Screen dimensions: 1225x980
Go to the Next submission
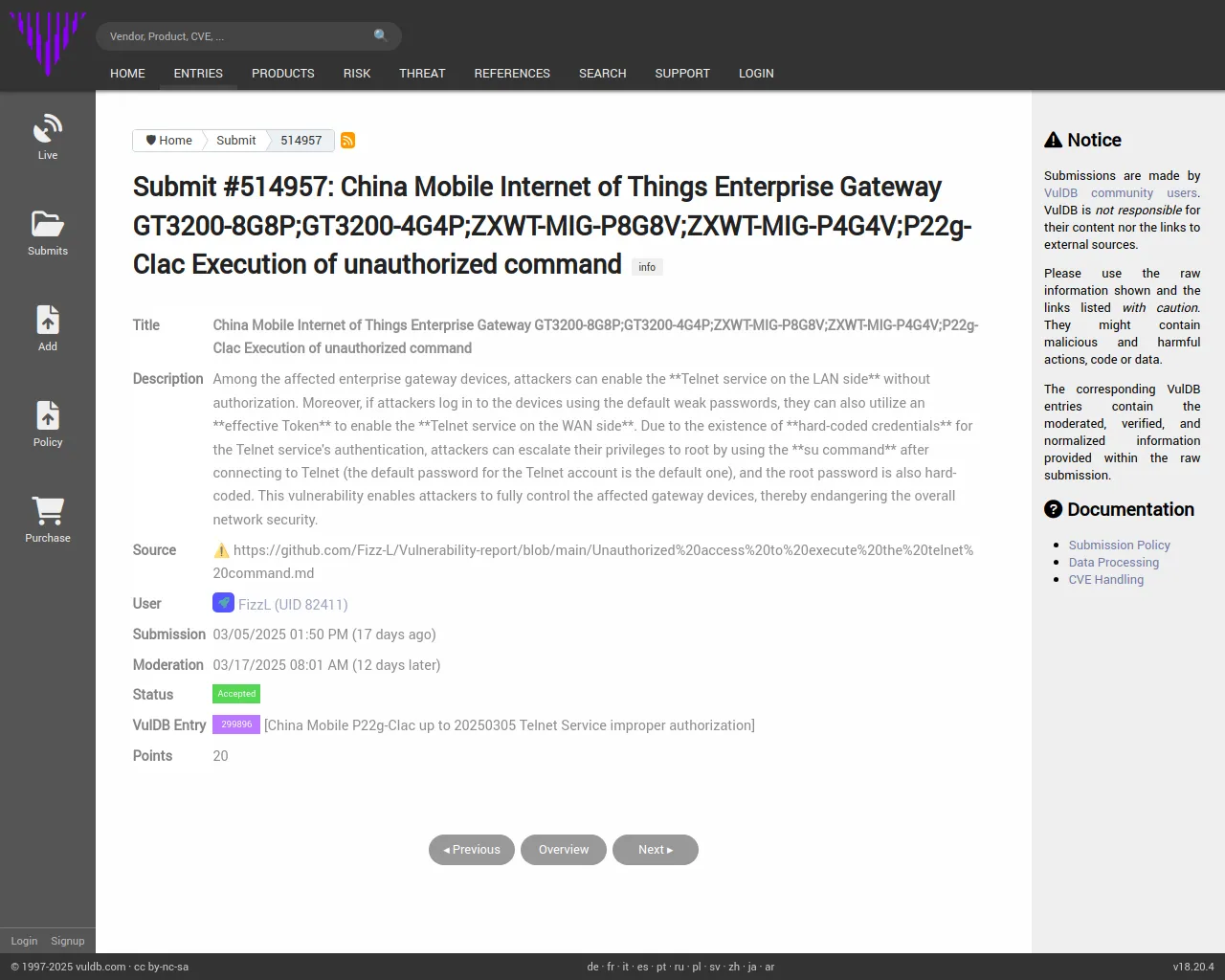coord(656,850)
